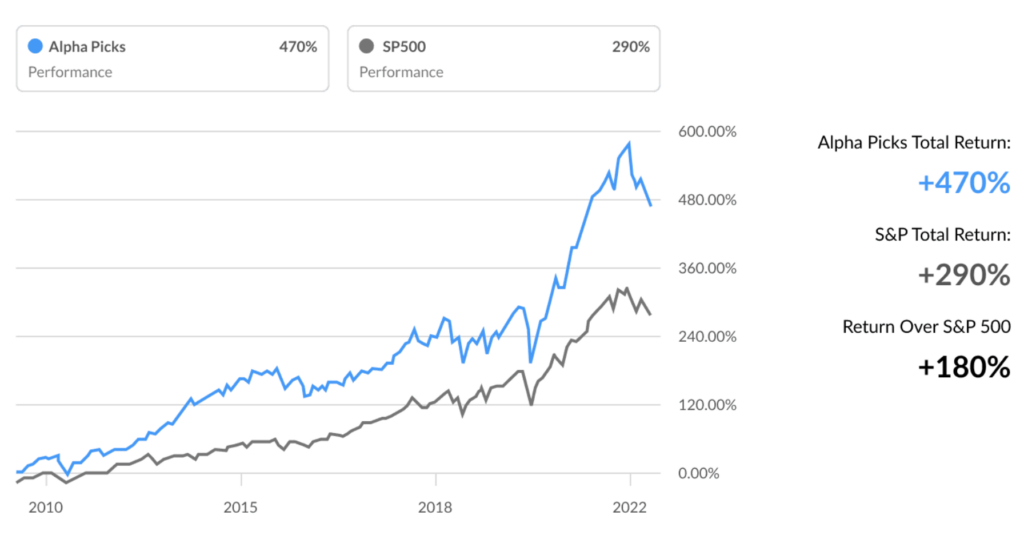Screen dimensions: 1024x535
Task: Select the Alpha Picks performance card
Action: point(172,59)
